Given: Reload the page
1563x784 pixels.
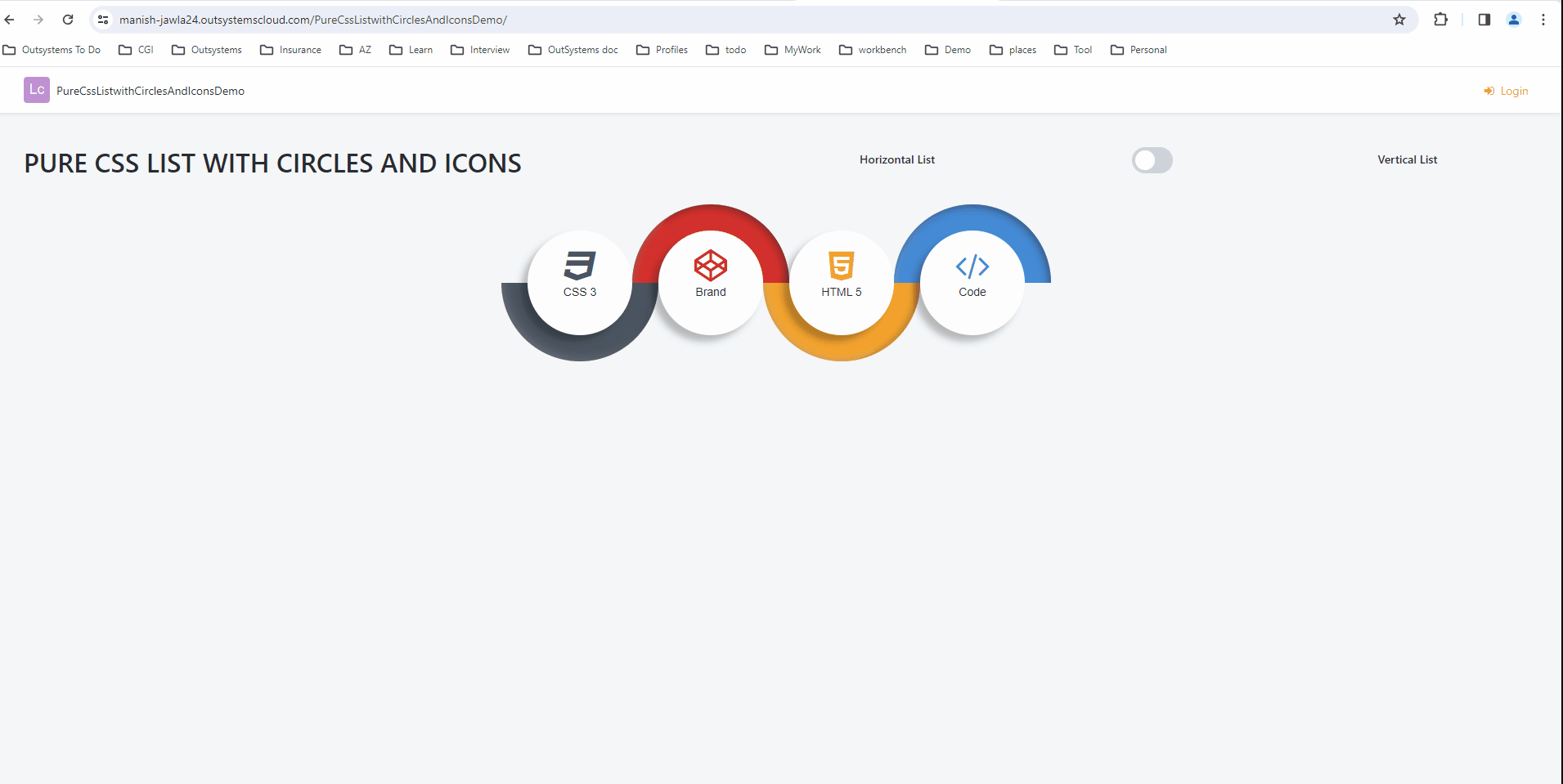Looking at the screenshot, I should pos(68,20).
